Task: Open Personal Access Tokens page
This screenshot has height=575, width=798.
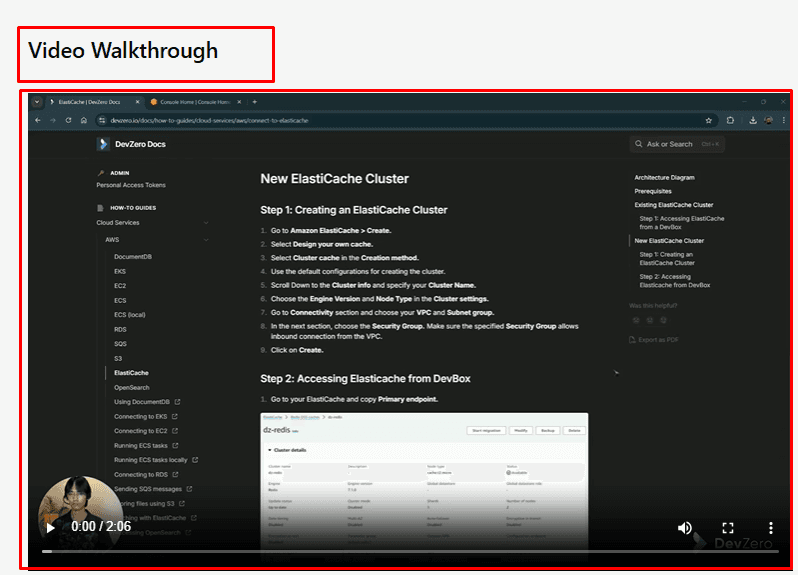Action: pos(131,185)
